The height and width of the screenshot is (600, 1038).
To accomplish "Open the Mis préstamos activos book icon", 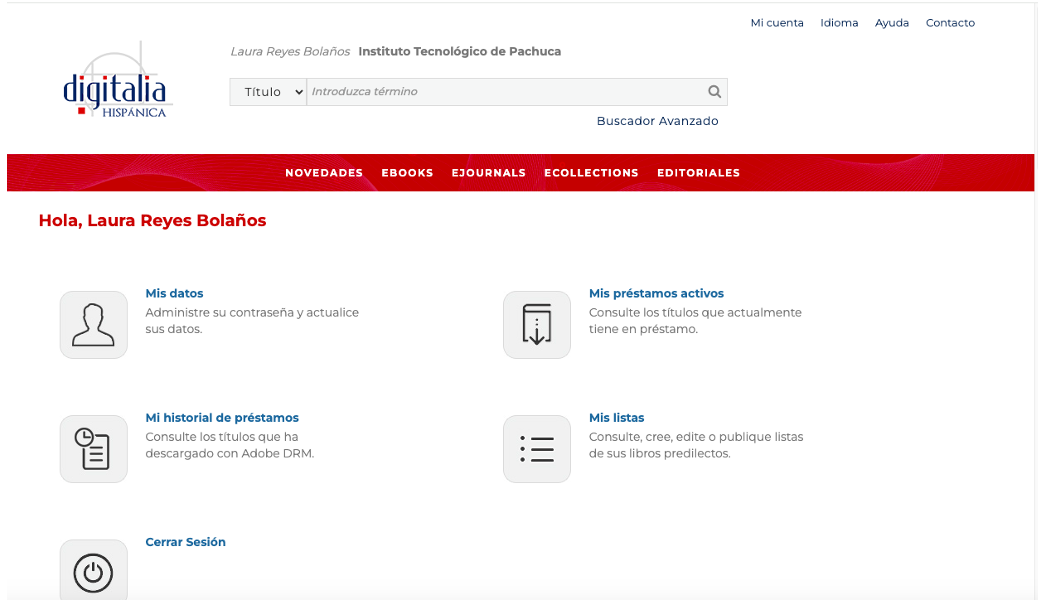I will coord(536,324).
